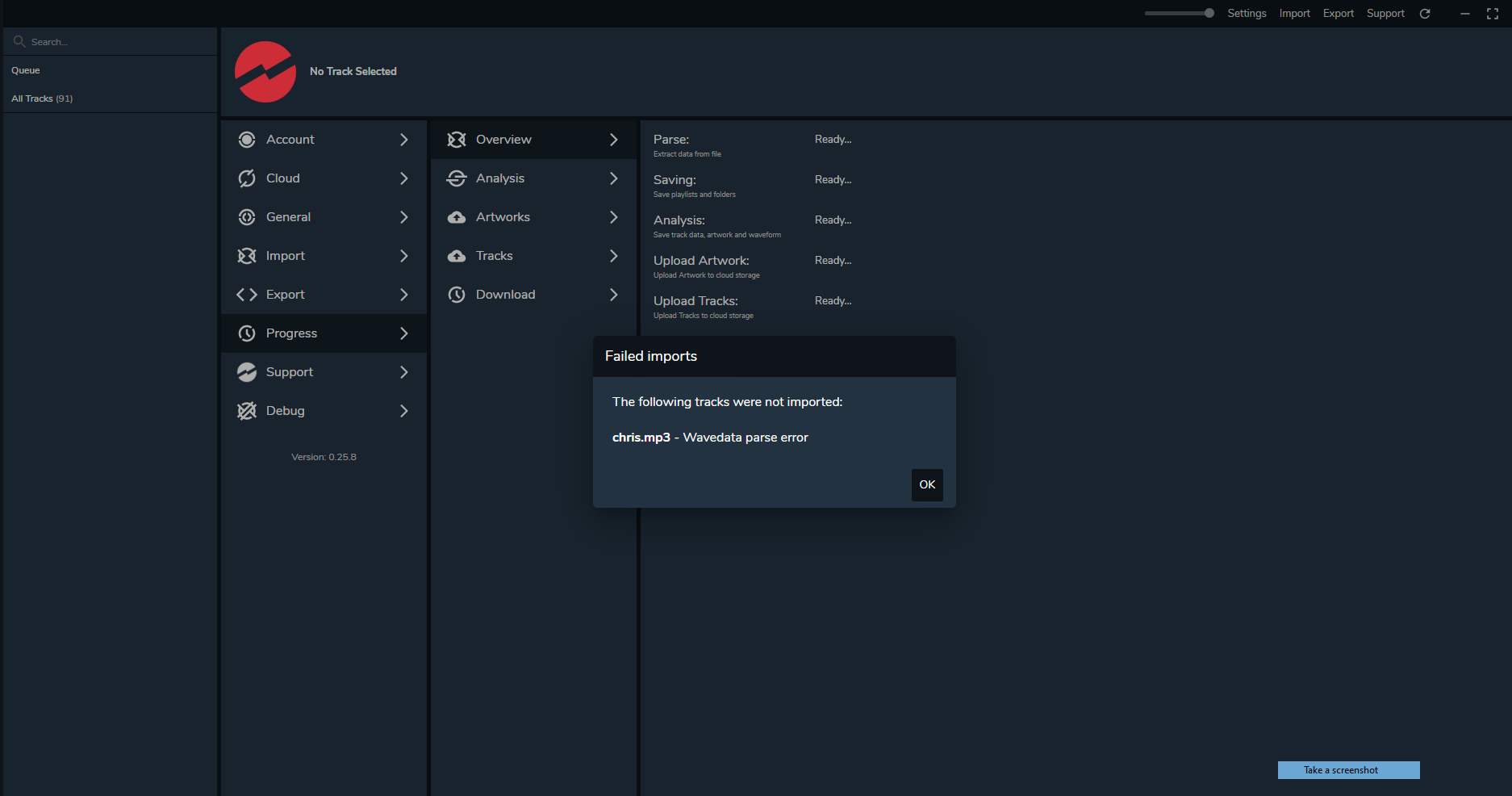This screenshot has width=1512, height=796.
Task: Click the Cloud sync icon
Action: pyautogui.click(x=247, y=178)
